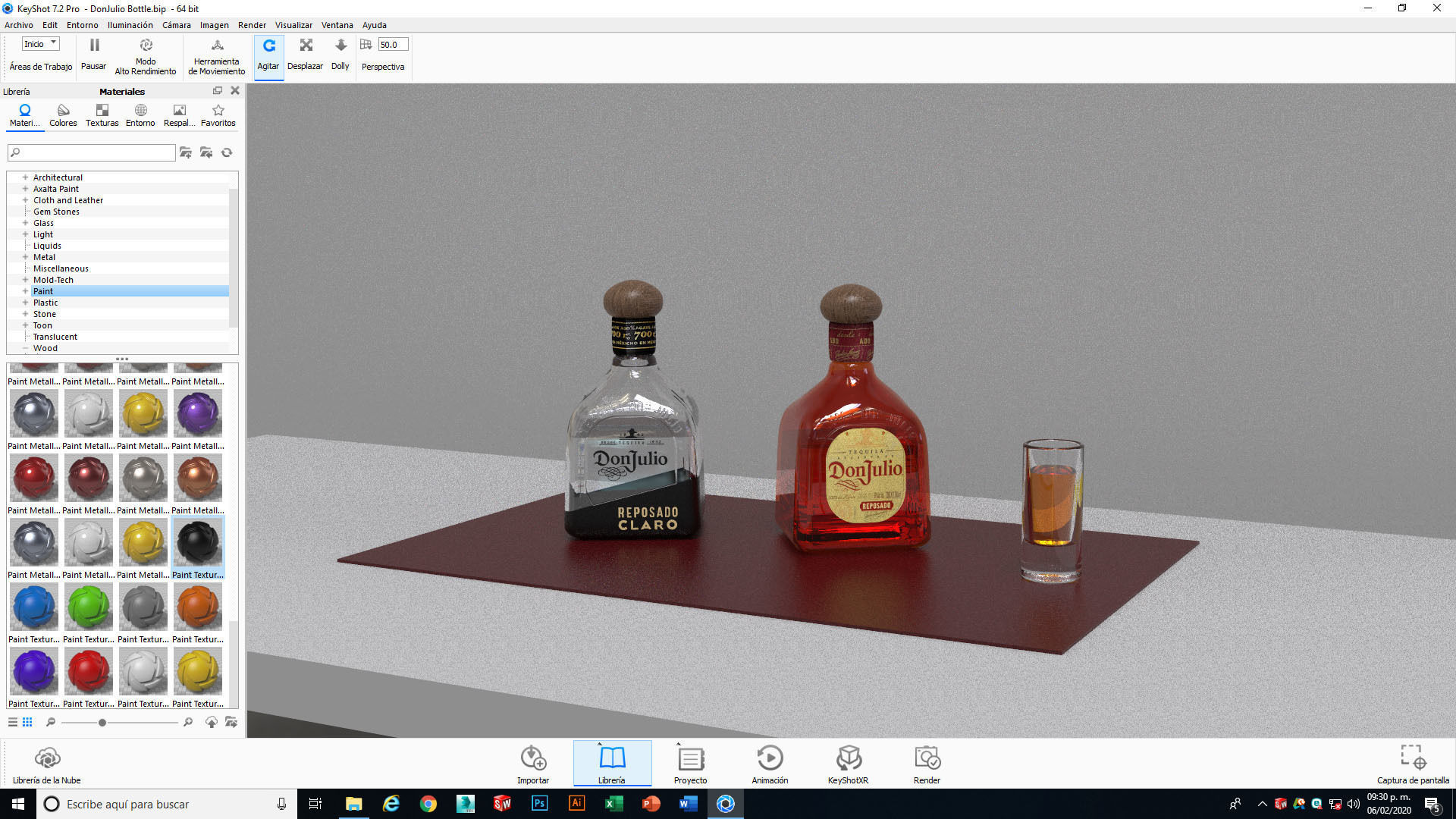Switch to the Texturas library tab
Image resolution: width=1456 pixels, height=819 pixels.
click(102, 115)
